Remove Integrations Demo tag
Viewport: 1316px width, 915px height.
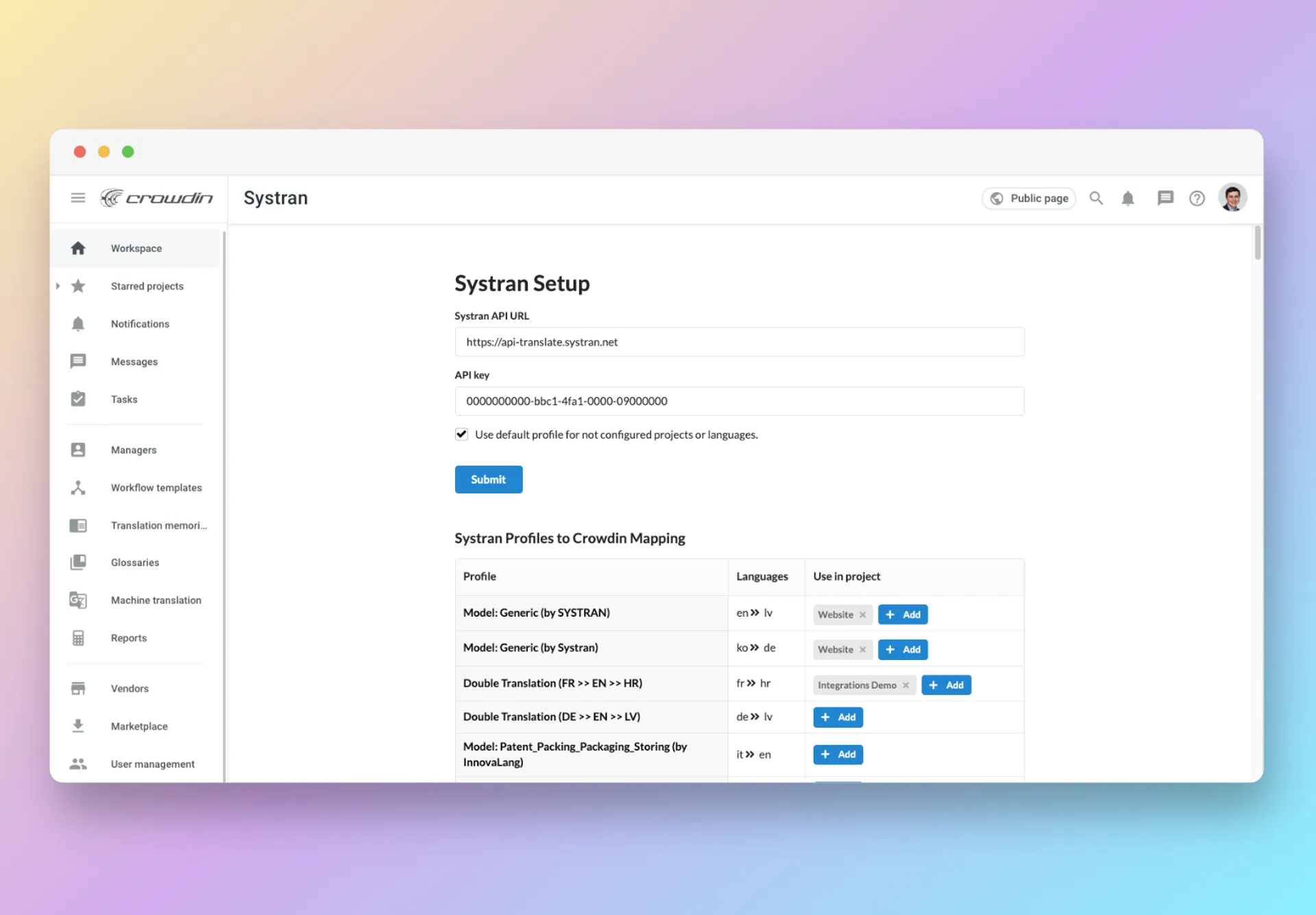point(905,685)
